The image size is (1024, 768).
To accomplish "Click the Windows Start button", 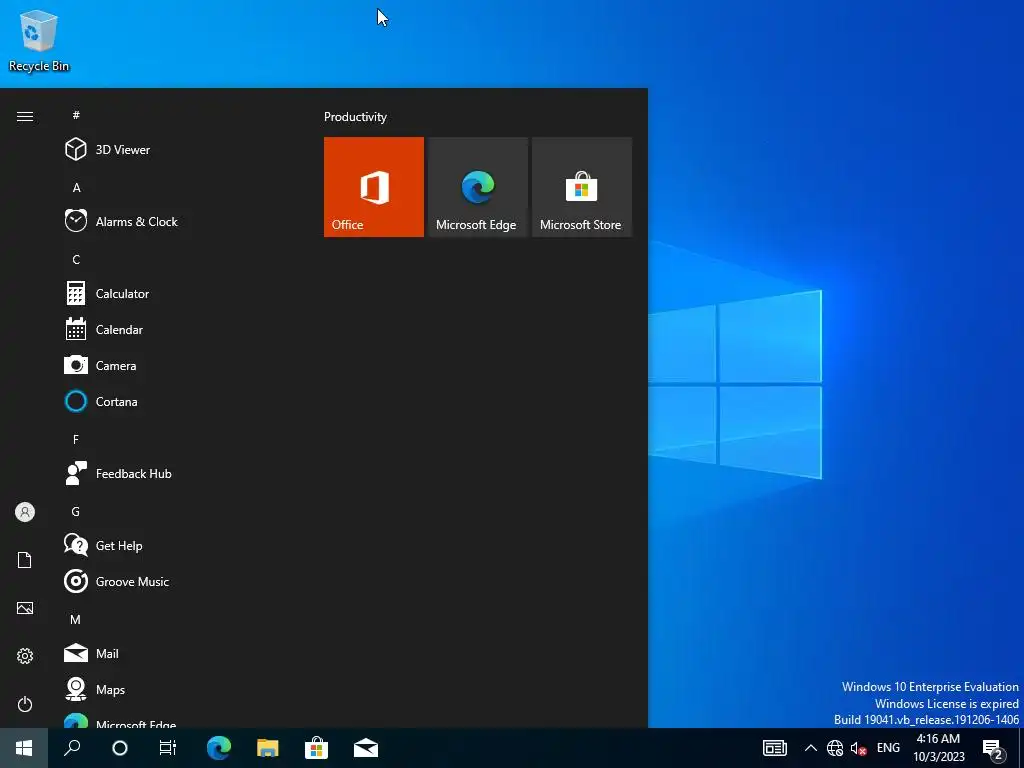I will click(24, 748).
